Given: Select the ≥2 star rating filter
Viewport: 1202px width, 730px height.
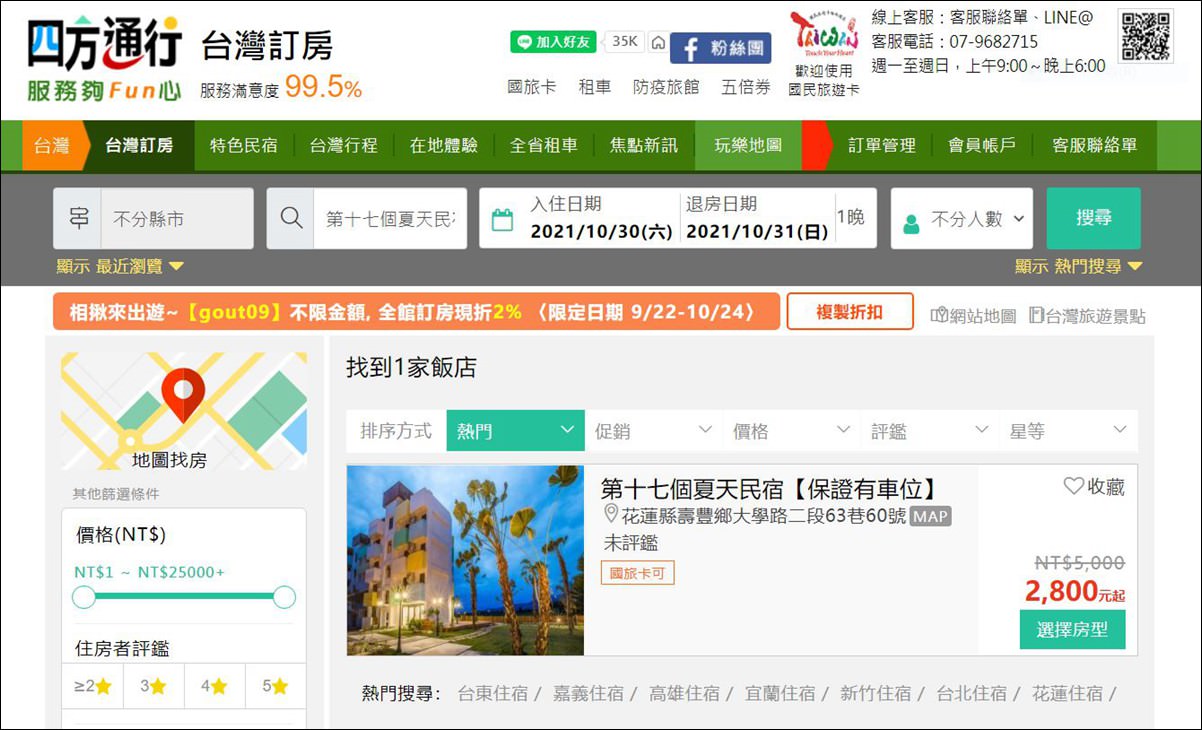Looking at the screenshot, I should pos(92,686).
